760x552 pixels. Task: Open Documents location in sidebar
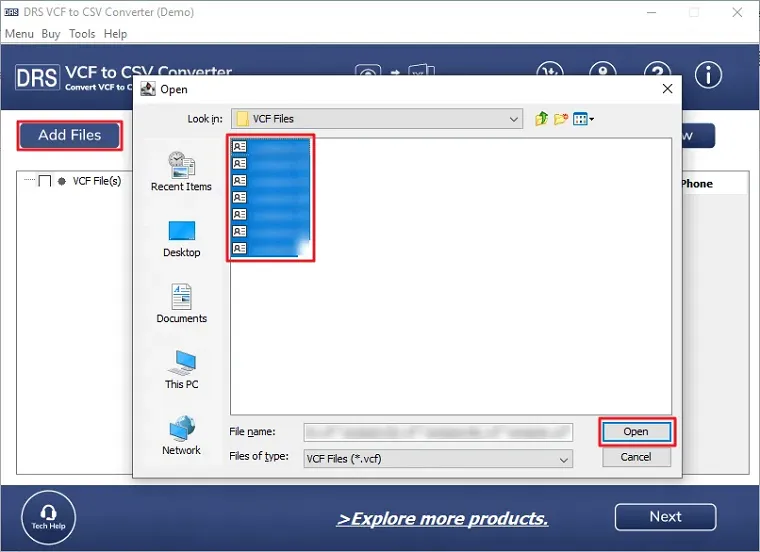click(x=181, y=303)
